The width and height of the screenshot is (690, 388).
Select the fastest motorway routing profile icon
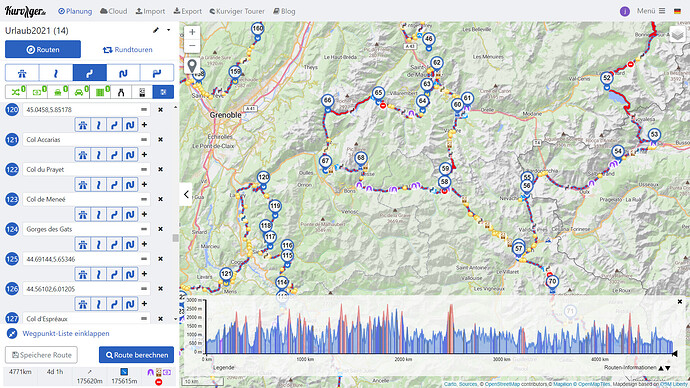pyautogui.click(x=22, y=73)
